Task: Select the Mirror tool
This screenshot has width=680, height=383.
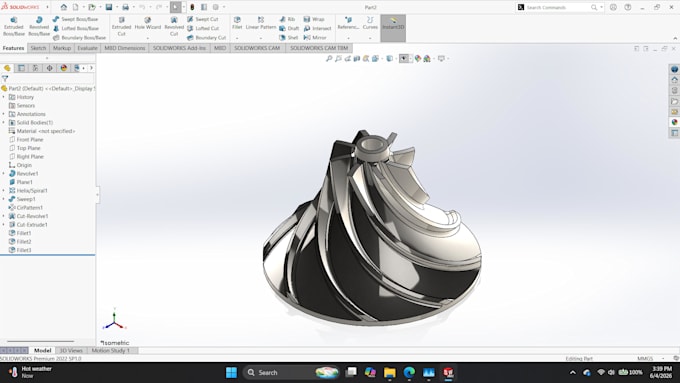Action: (x=315, y=38)
